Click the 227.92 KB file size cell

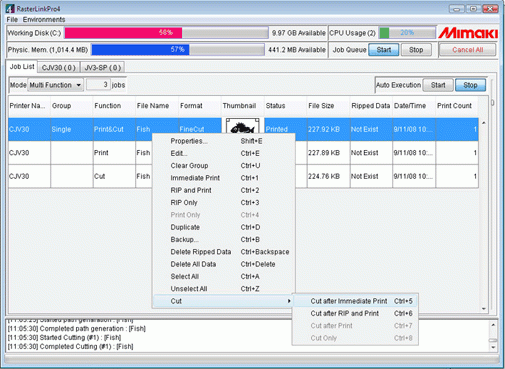[x=328, y=129]
